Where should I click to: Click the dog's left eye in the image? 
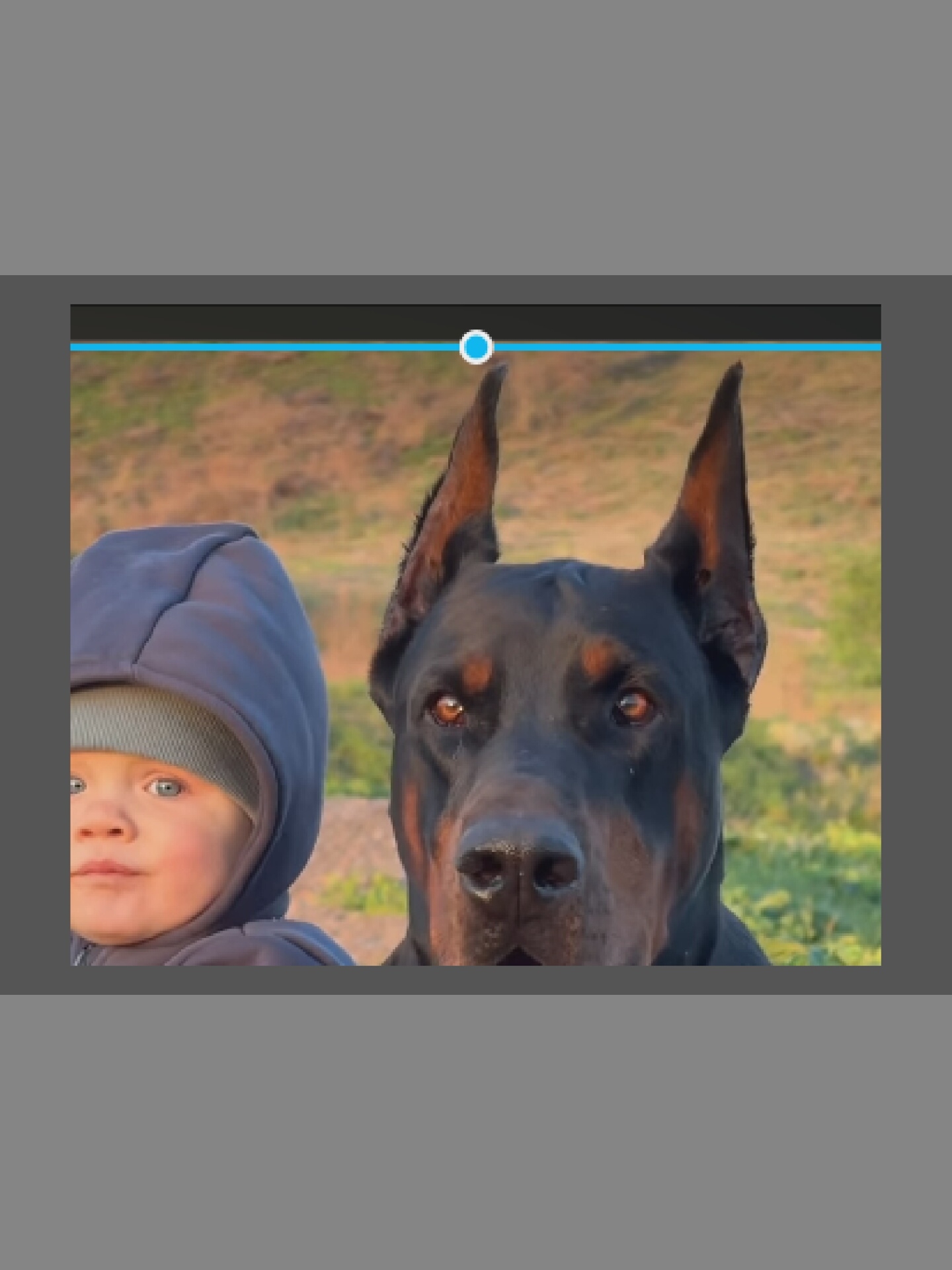[448, 710]
